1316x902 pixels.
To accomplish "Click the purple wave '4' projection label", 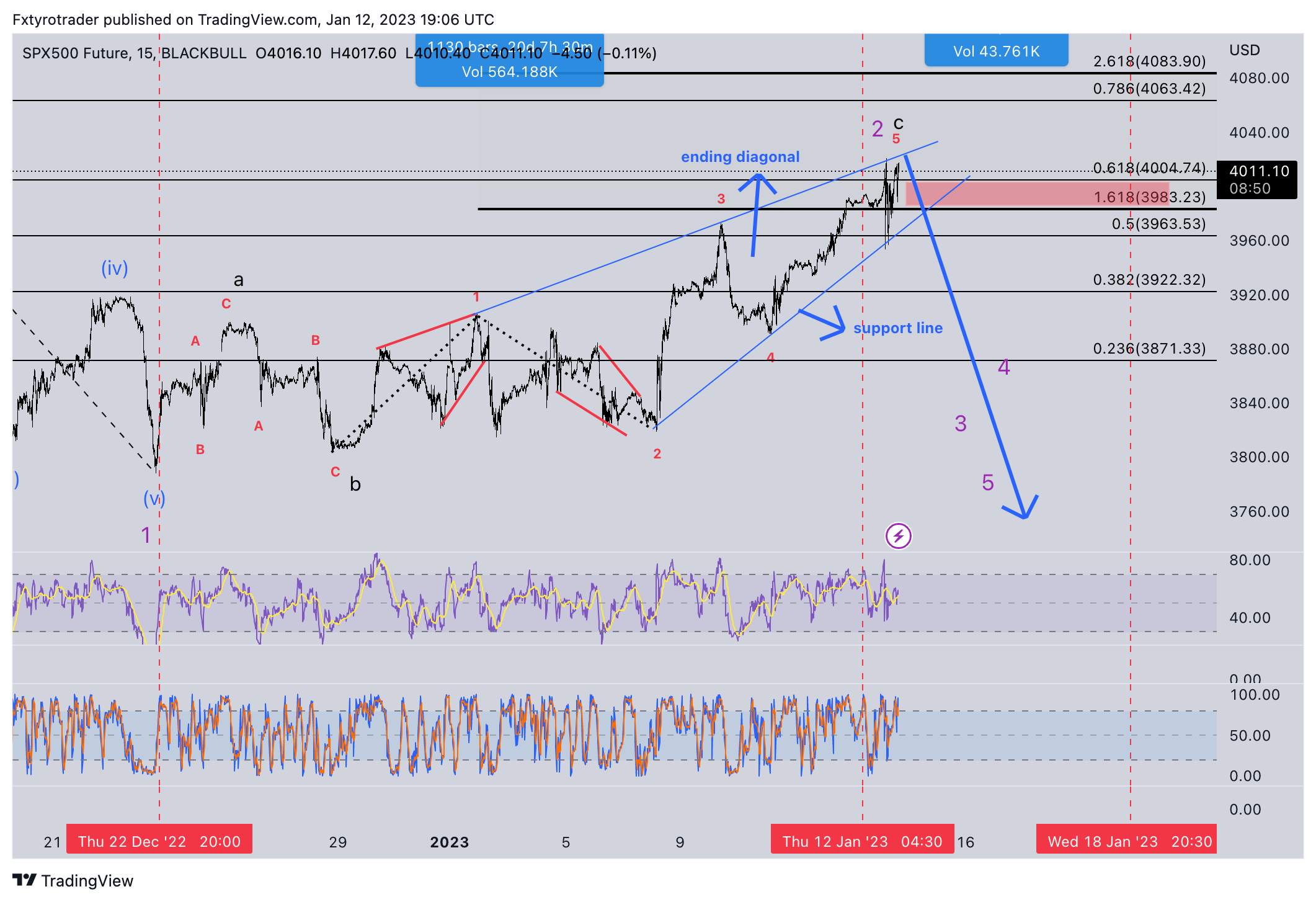I will point(1004,367).
